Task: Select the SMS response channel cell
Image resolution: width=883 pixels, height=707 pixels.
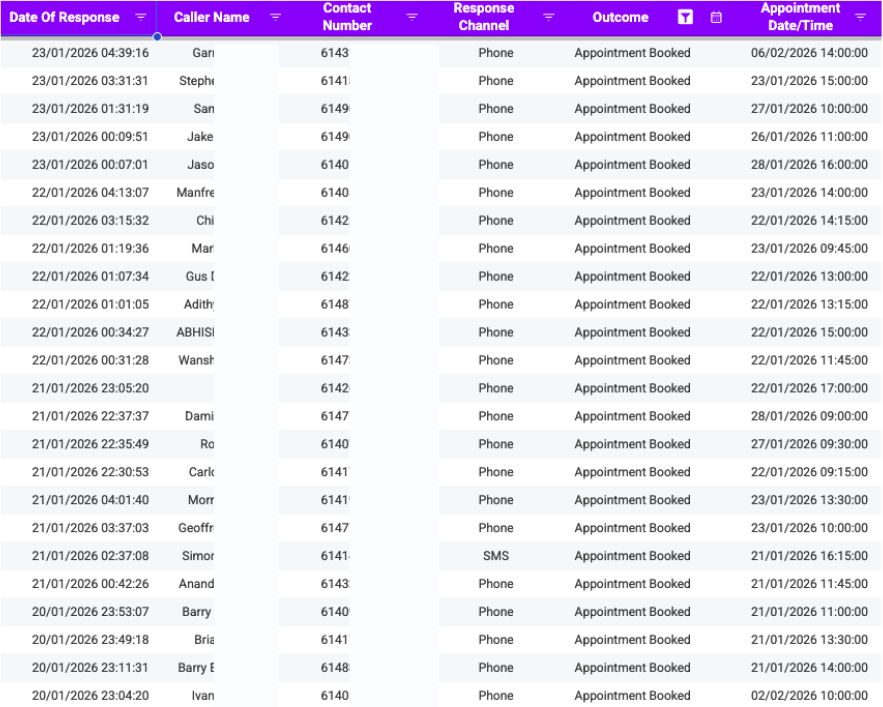Action: (496, 556)
